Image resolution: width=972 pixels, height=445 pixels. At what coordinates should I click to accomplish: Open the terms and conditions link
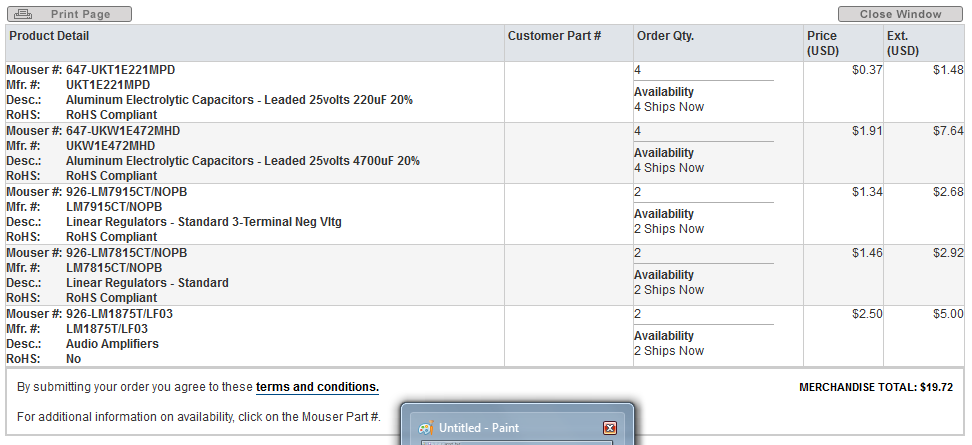[x=317, y=387]
